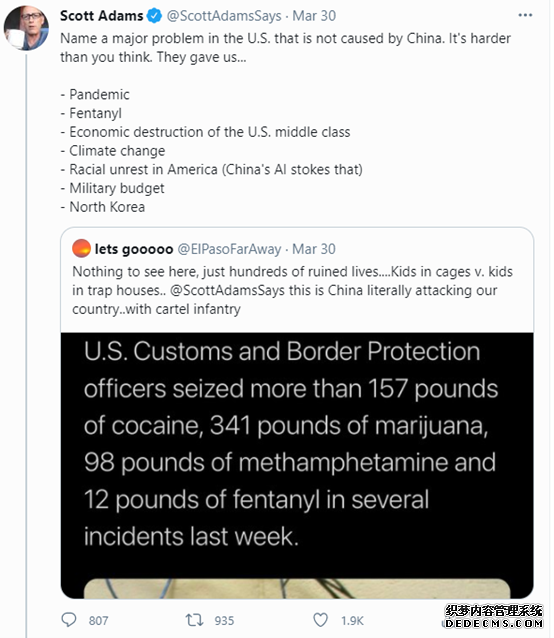Open the @ElPasoFarAway handle

coord(229,249)
